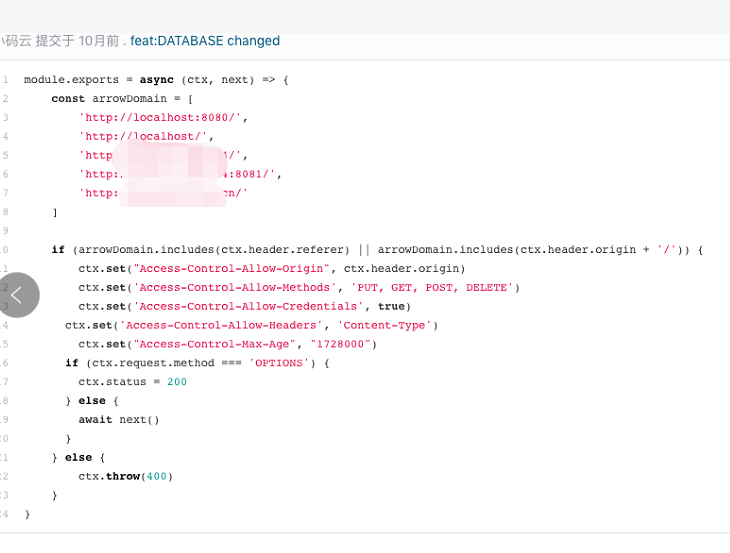
Task: Click the 提交于 10月前 timestamp text
Action: 78,41
